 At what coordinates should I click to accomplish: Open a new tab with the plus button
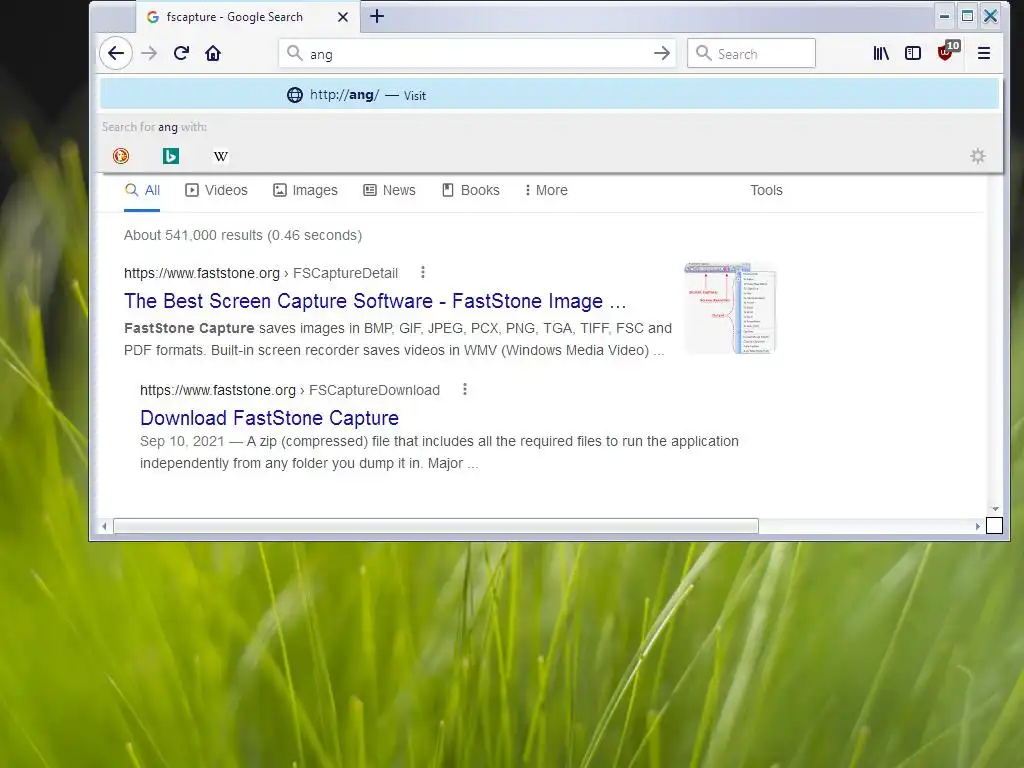click(377, 16)
